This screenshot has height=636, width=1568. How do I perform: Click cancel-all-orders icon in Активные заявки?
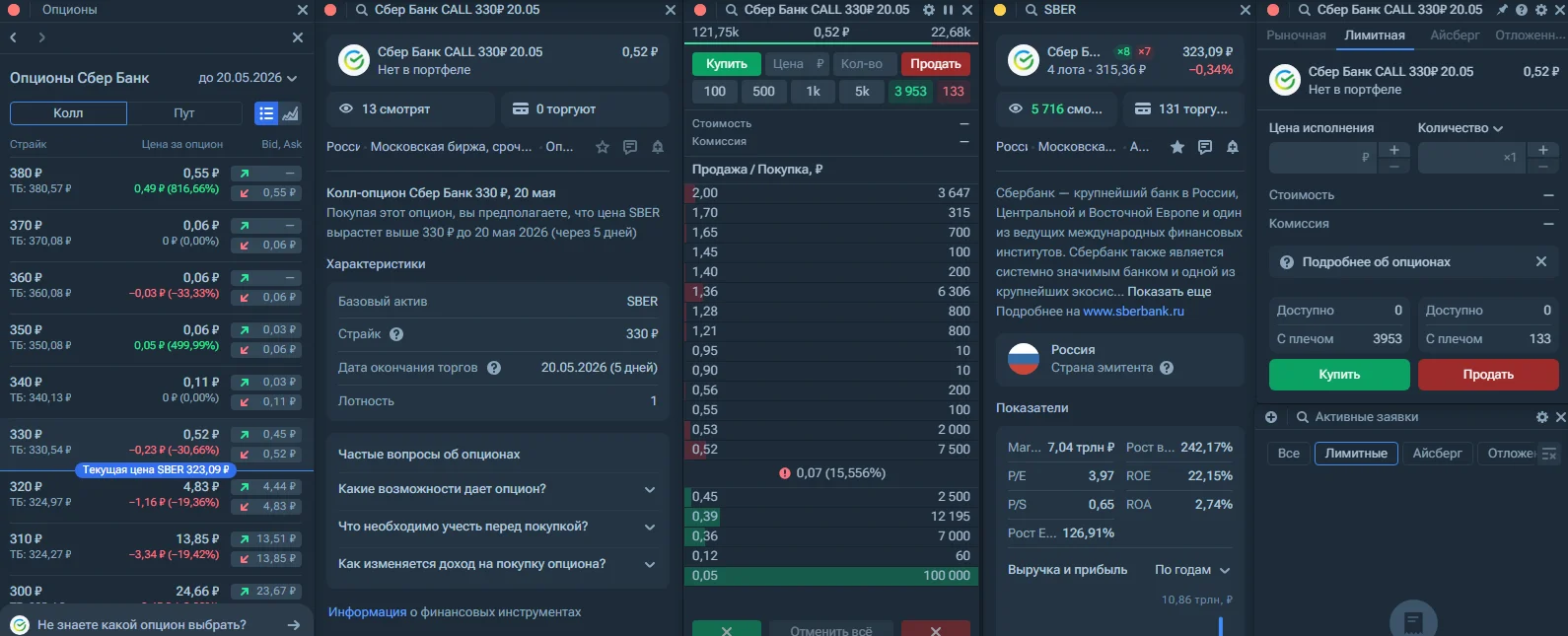click(1549, 454)
